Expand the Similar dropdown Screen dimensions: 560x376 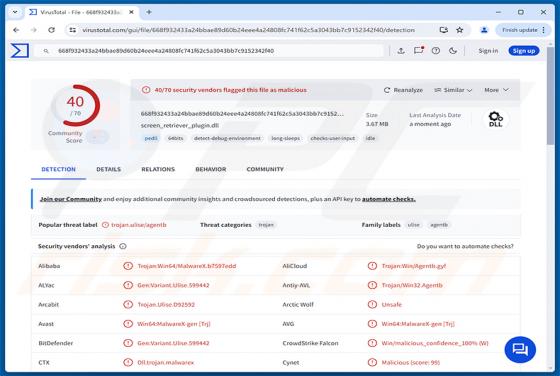tap(453, 90)
